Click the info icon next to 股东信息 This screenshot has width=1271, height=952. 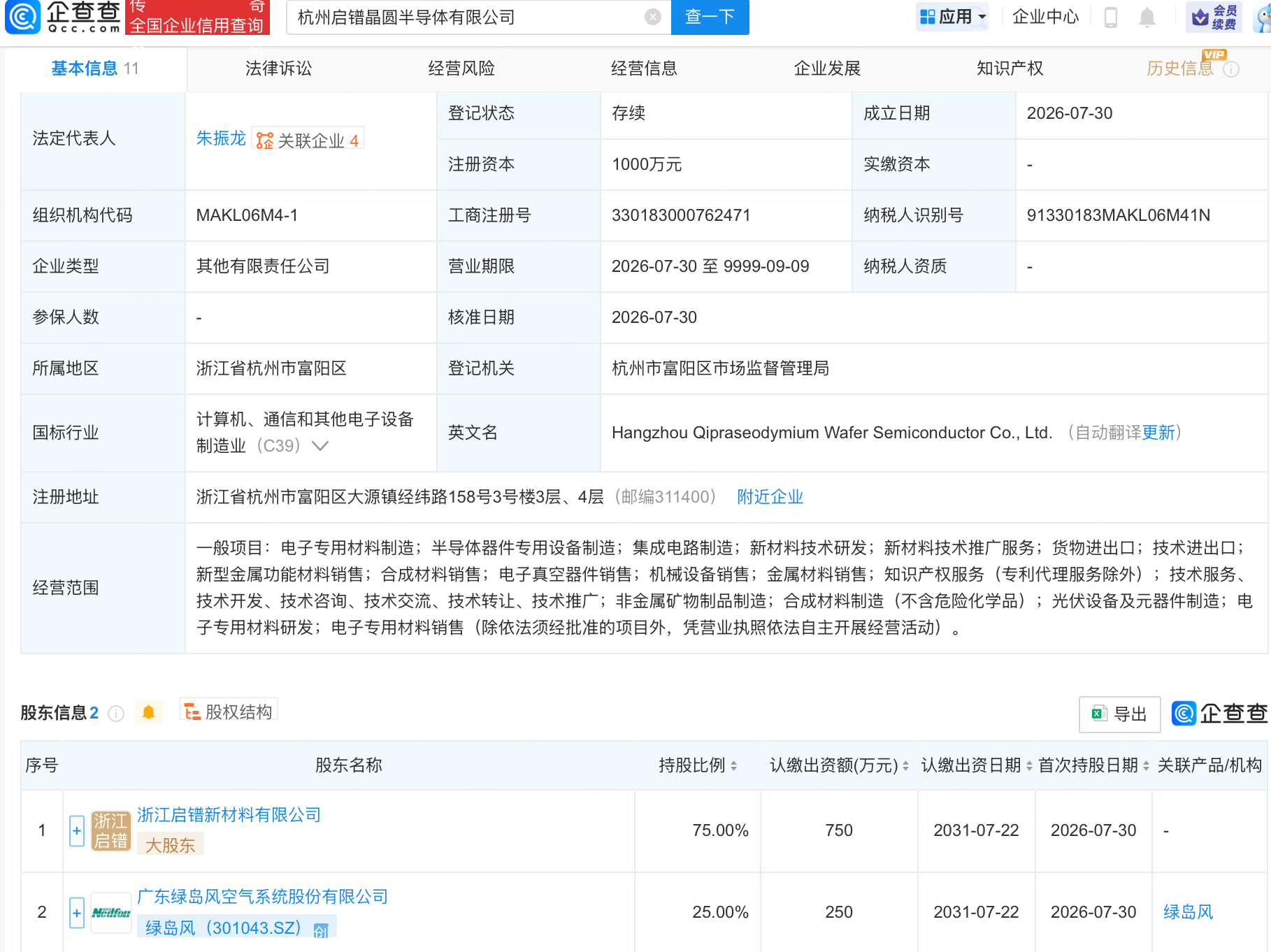[x=116, y=713]
